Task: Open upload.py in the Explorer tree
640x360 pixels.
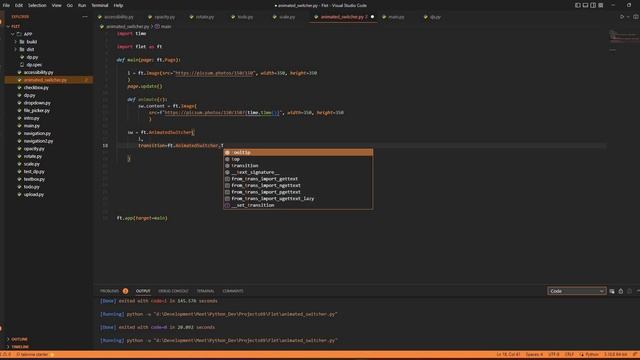Action: pyautogui.click(x=49, y=195)
